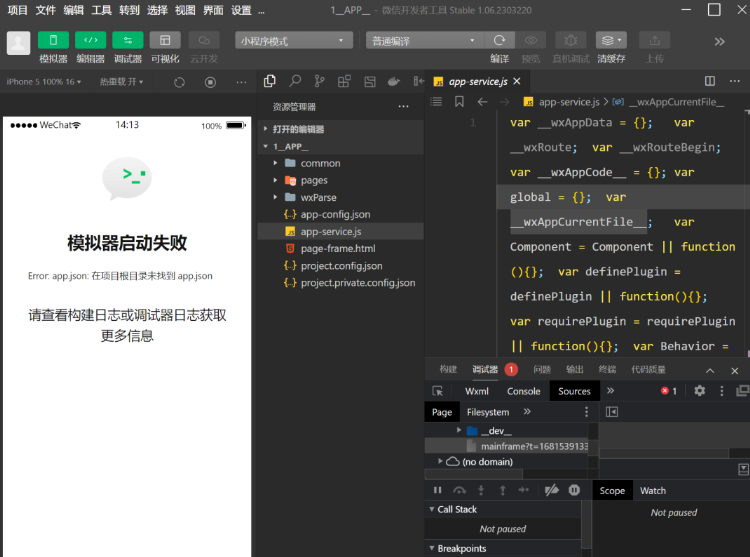This screenshot has height=557, width=750.
Task: Click the user avatar icon
Action: click(18, 43)
